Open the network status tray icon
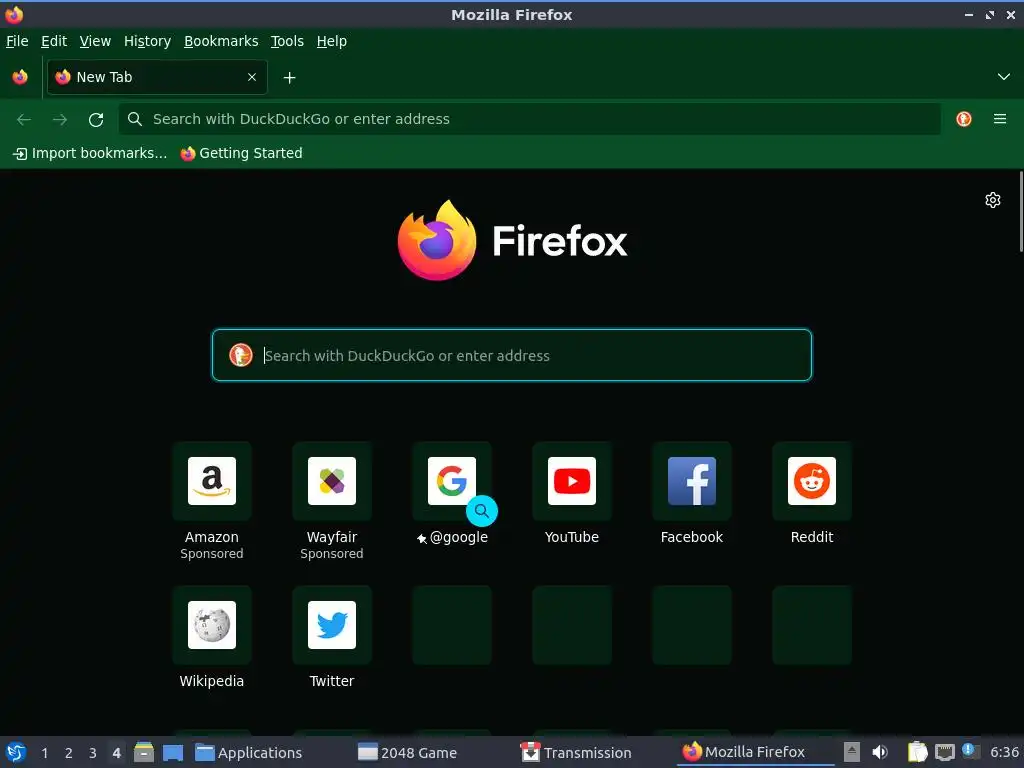The width and height of the screenshot is (1024, 768). click(944, 752)
